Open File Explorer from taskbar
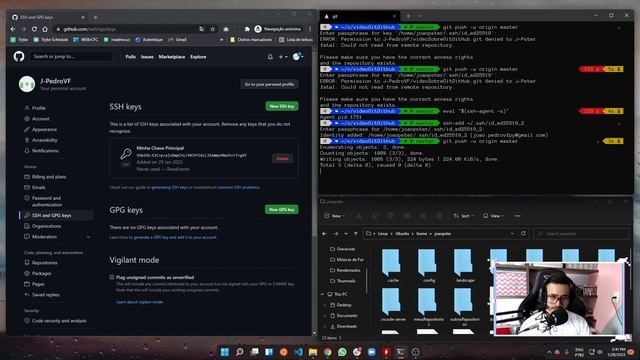This screenshot has width=640, height=360. pyautogui.click(x=313, y=352)
